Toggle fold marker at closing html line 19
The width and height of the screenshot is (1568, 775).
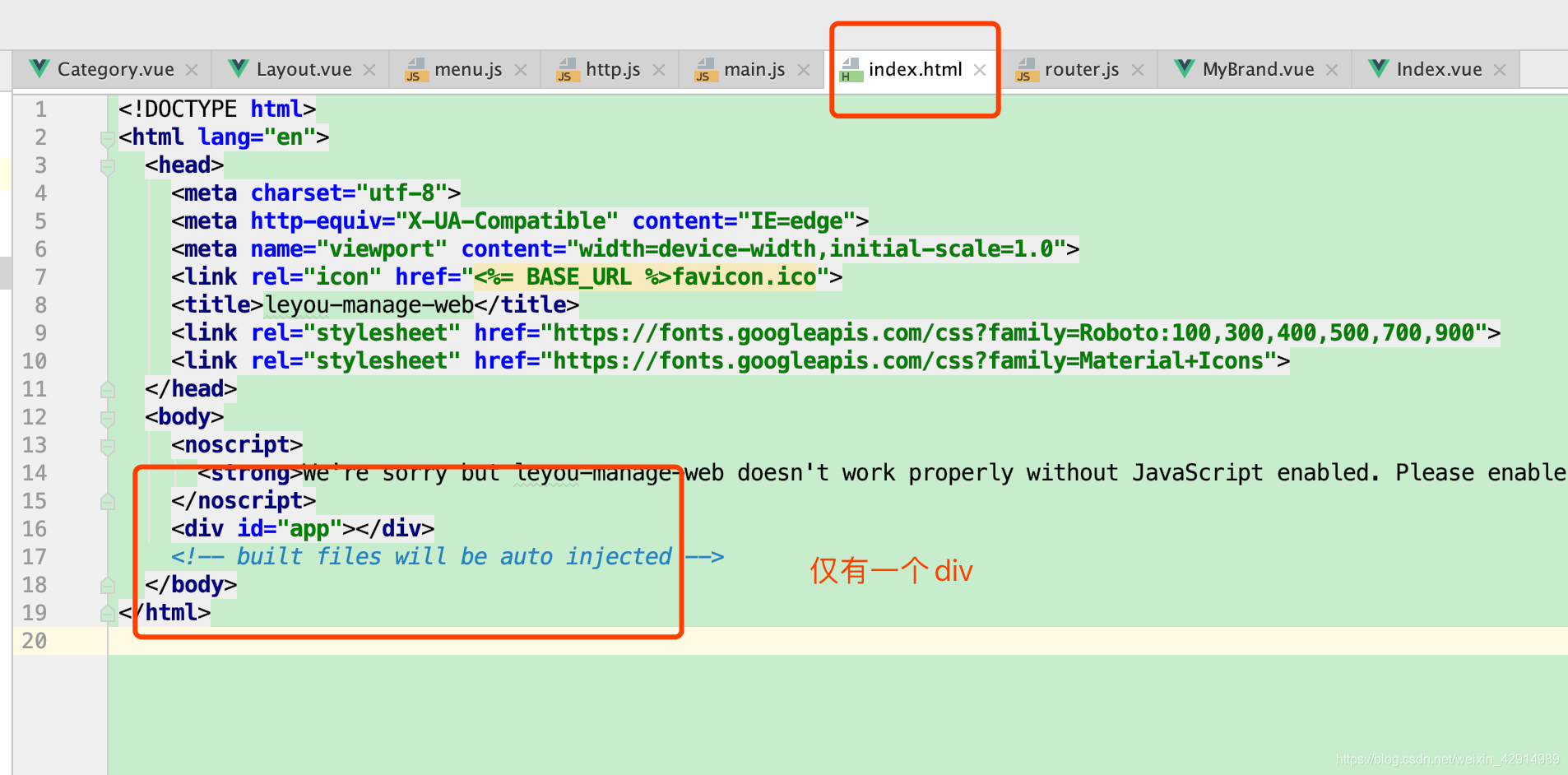[x=107, y=613]
